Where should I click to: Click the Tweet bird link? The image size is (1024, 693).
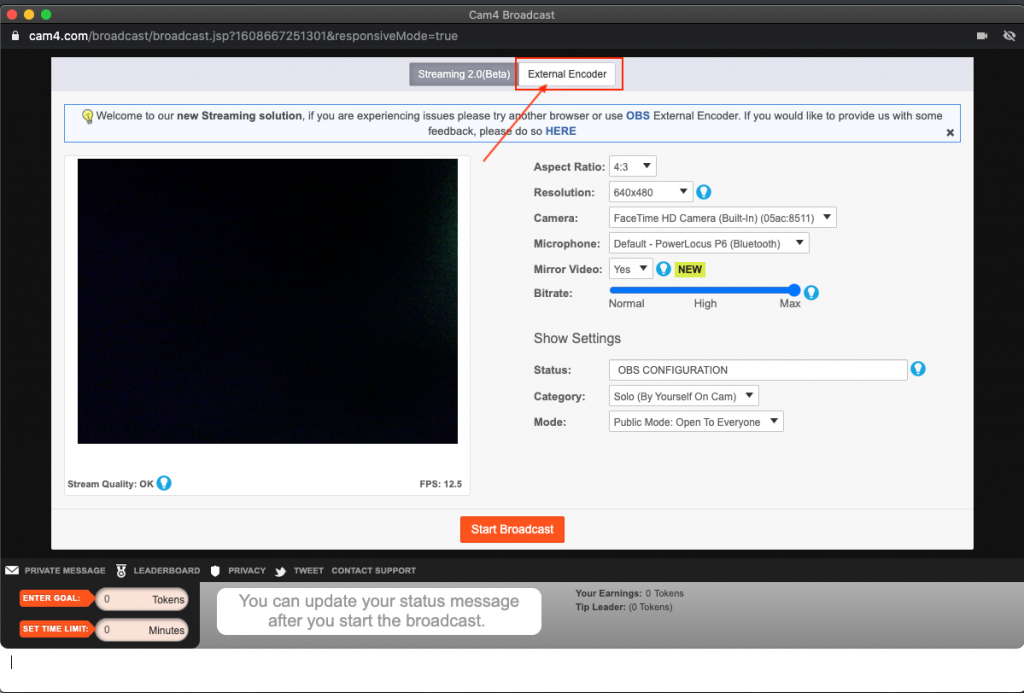300,571
